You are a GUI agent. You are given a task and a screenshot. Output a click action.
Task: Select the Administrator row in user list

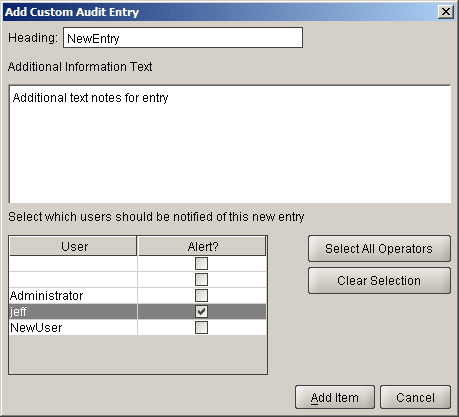138,296
